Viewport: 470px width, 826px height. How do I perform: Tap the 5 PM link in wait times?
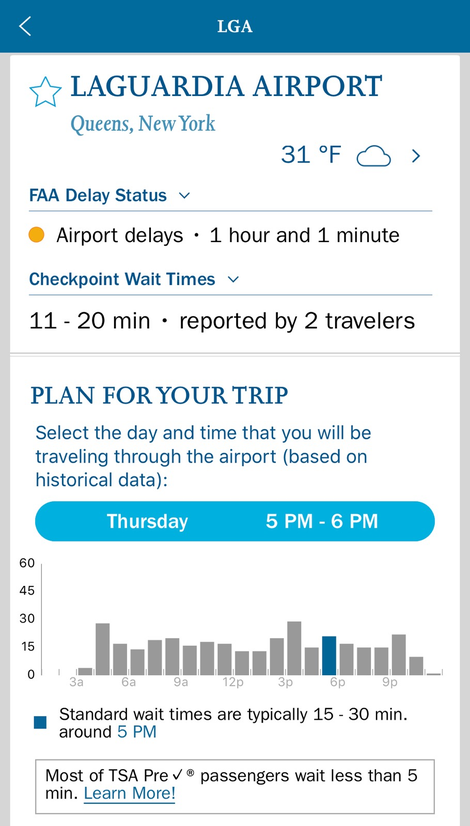(136, 732)
